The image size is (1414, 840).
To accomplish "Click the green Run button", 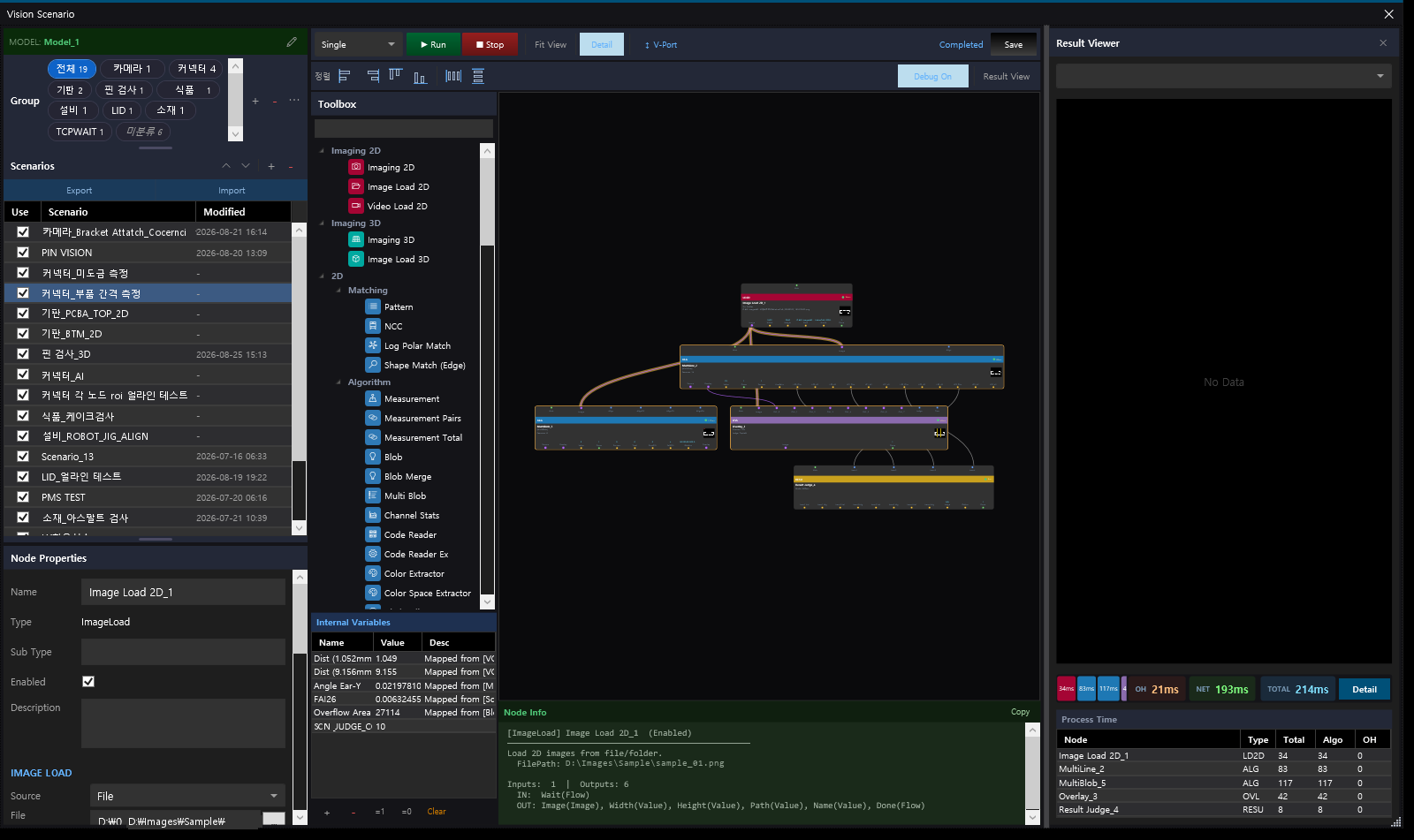I will click(433, 44).
